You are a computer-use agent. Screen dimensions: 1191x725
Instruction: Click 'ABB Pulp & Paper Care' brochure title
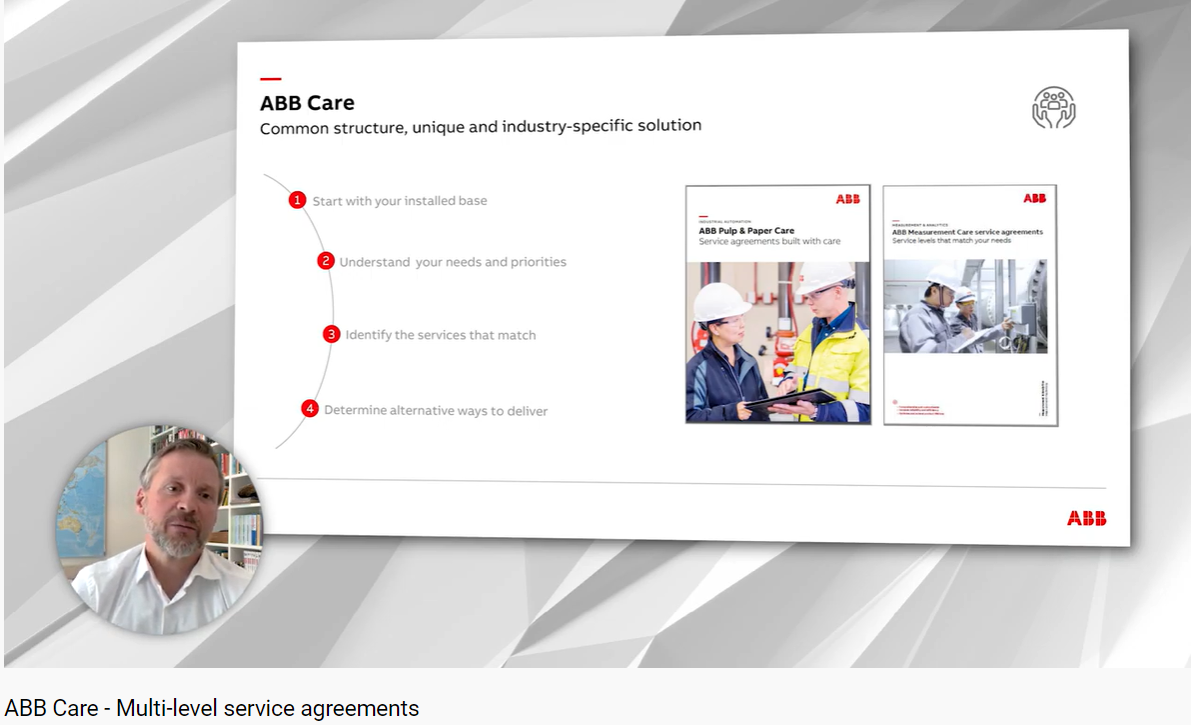(747, 230)
